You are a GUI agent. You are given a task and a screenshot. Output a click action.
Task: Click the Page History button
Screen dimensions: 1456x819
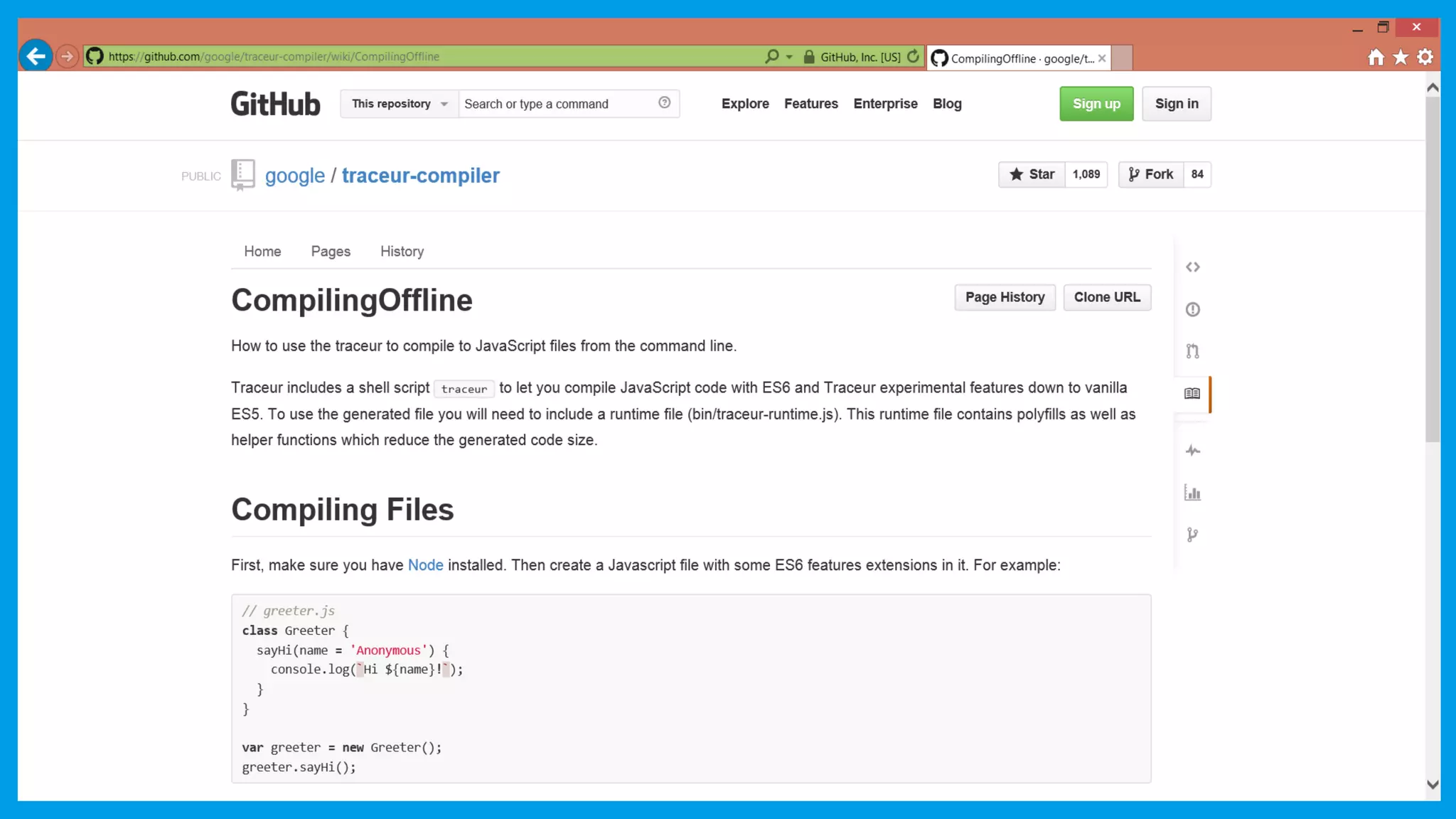tap(1005, 297)
